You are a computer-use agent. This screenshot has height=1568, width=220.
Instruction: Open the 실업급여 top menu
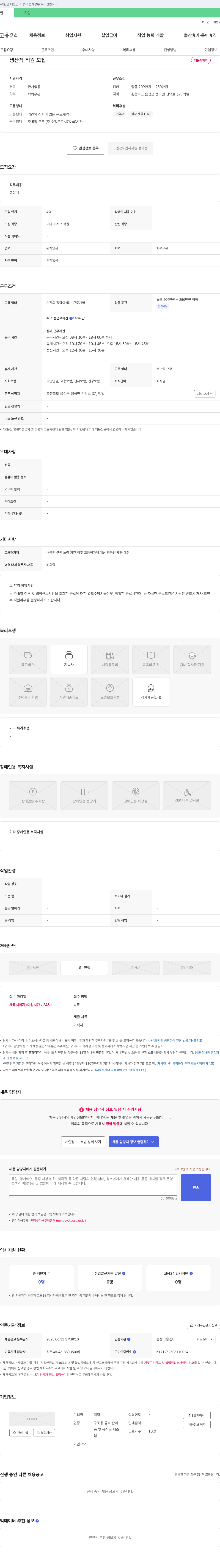[109, 35]
